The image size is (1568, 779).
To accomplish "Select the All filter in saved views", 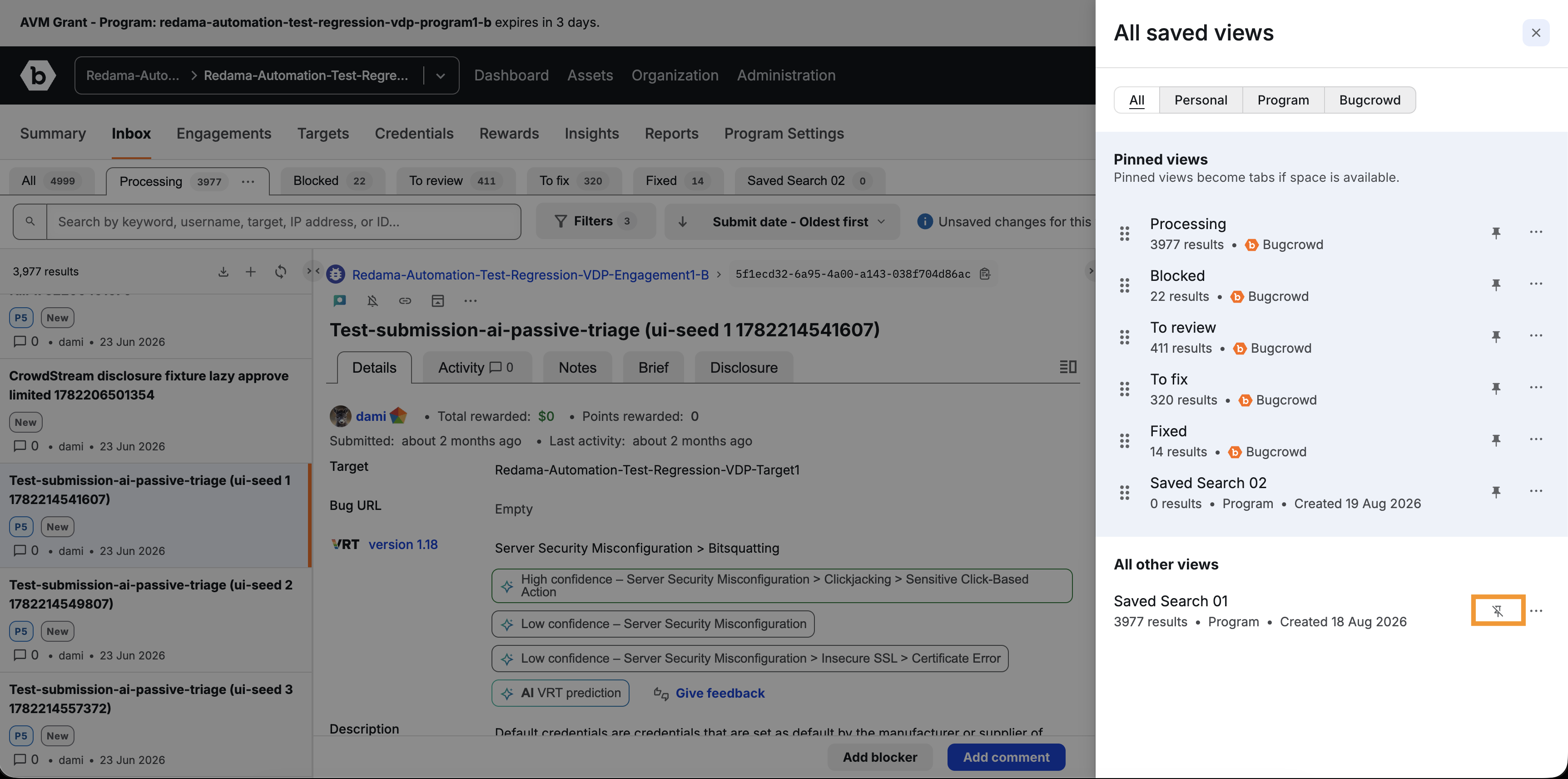I will pyautogui.click(x=1136, y=100).
